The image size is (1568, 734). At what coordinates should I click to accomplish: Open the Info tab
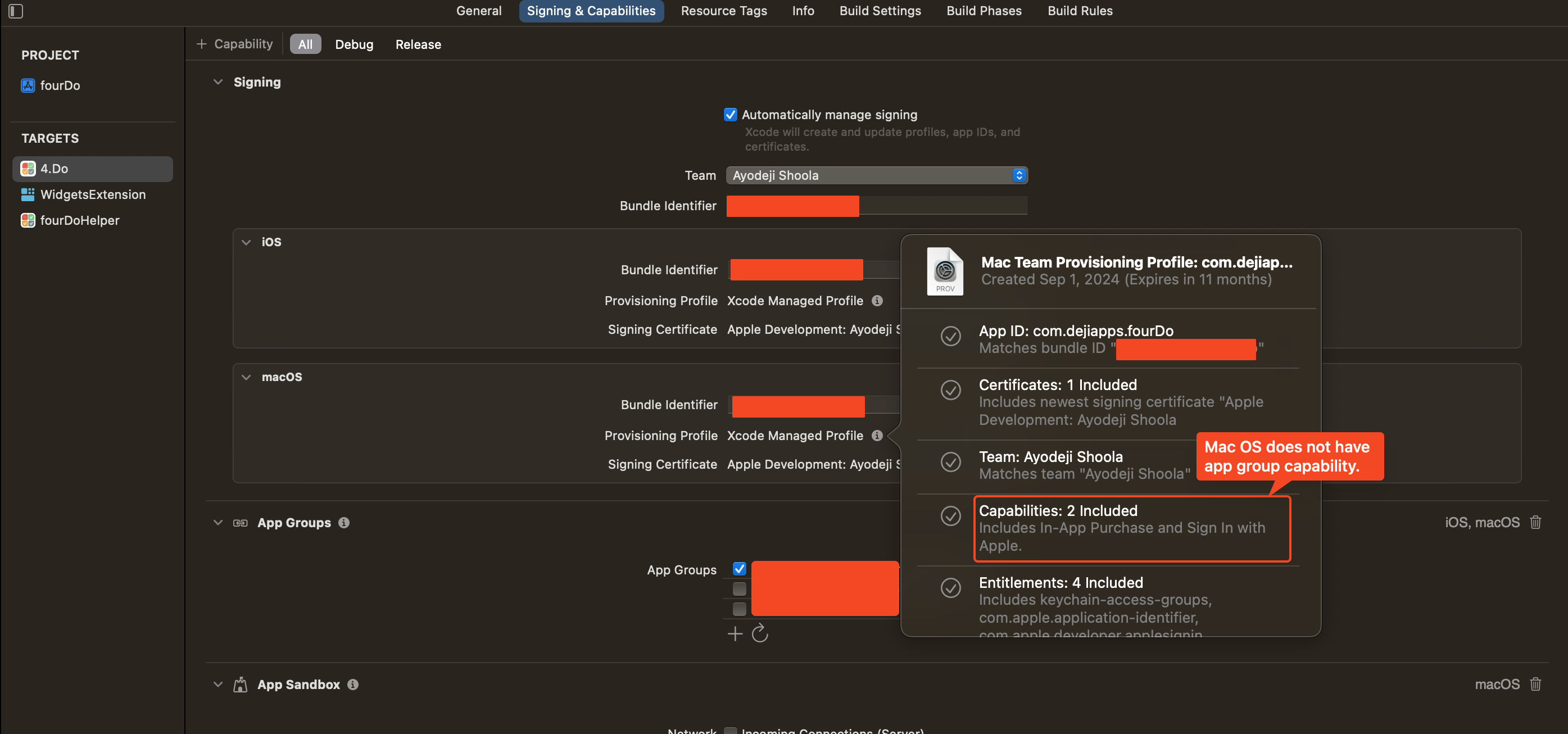803,11
